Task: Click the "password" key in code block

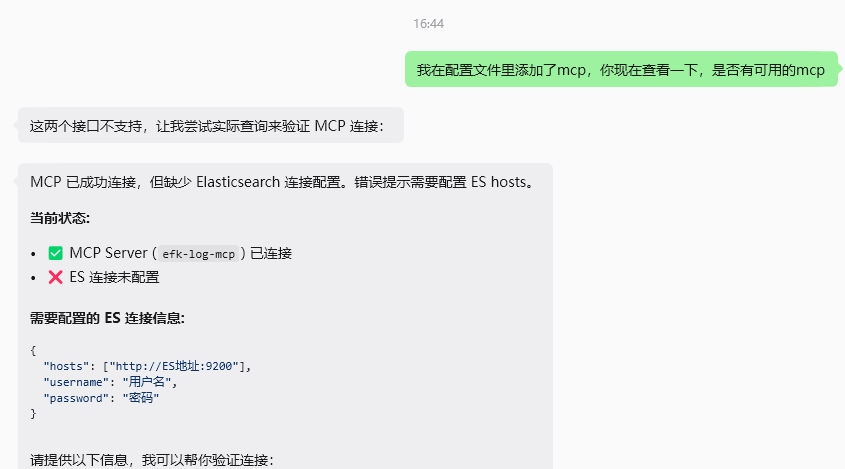Action: click(x=76, y=398)
